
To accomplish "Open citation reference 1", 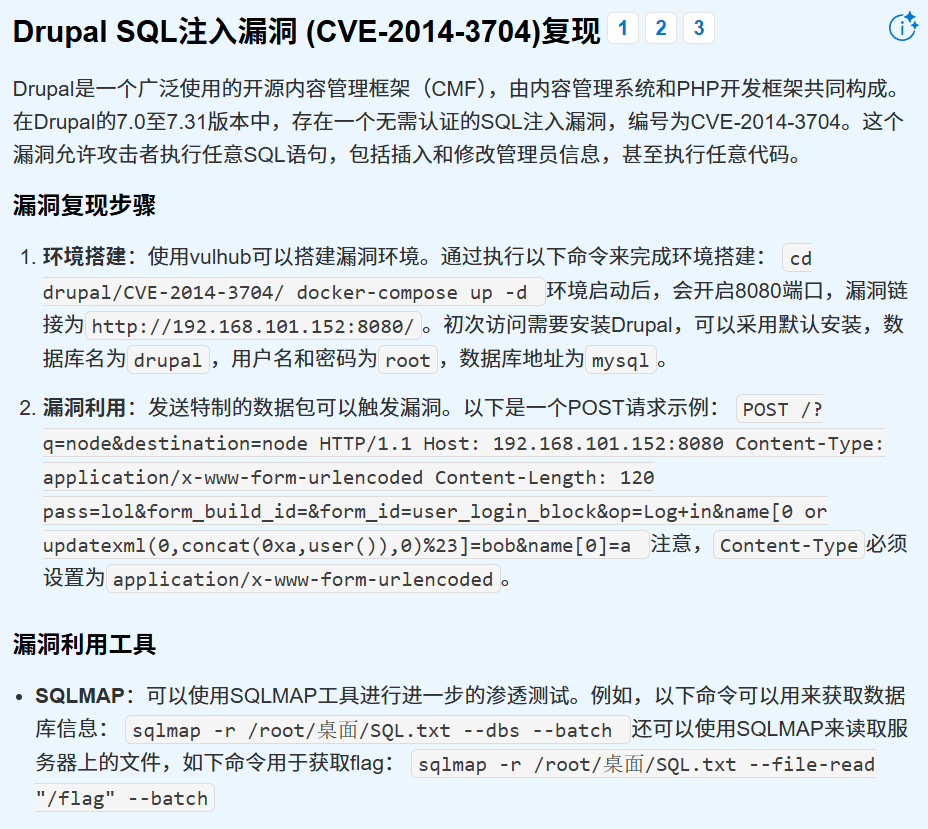I will tap(623, 28).
